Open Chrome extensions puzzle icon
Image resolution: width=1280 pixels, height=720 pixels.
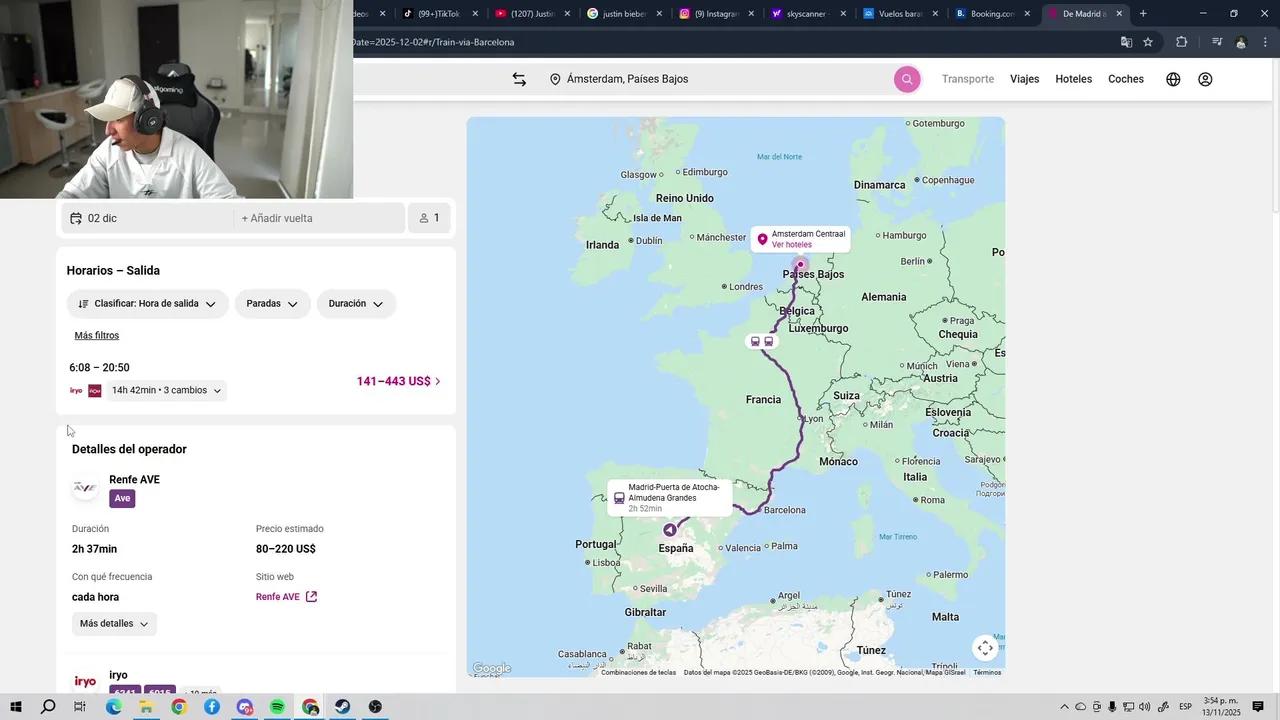1182,42
